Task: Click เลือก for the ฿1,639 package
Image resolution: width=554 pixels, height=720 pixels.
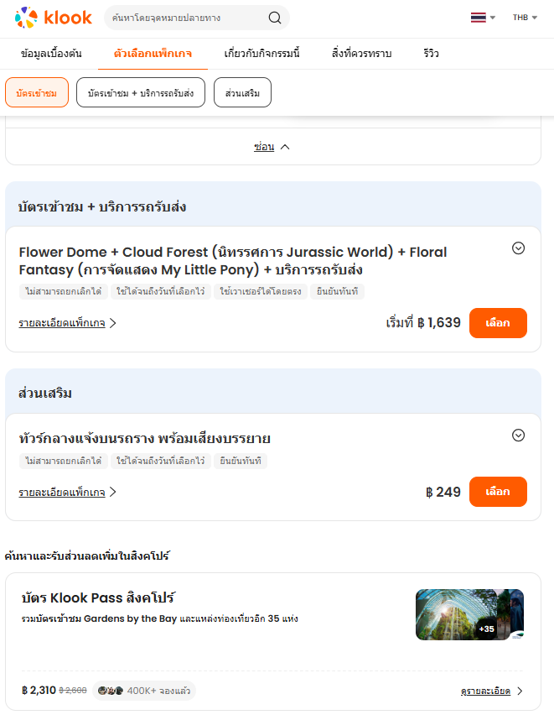Action: point(498,323)
